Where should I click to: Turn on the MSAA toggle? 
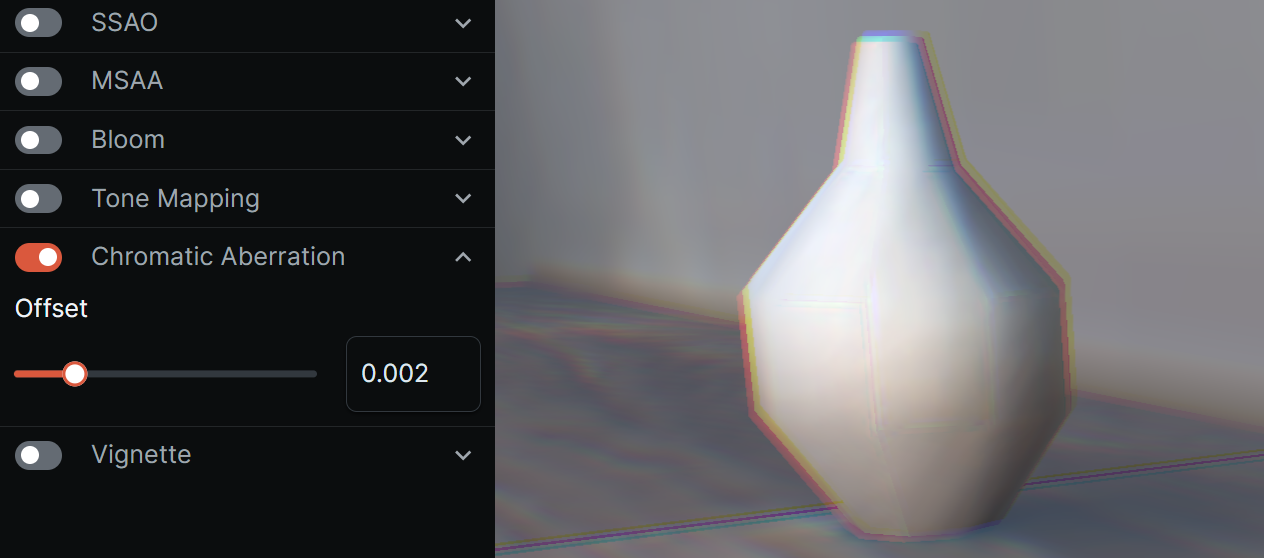tap(38, 81)
